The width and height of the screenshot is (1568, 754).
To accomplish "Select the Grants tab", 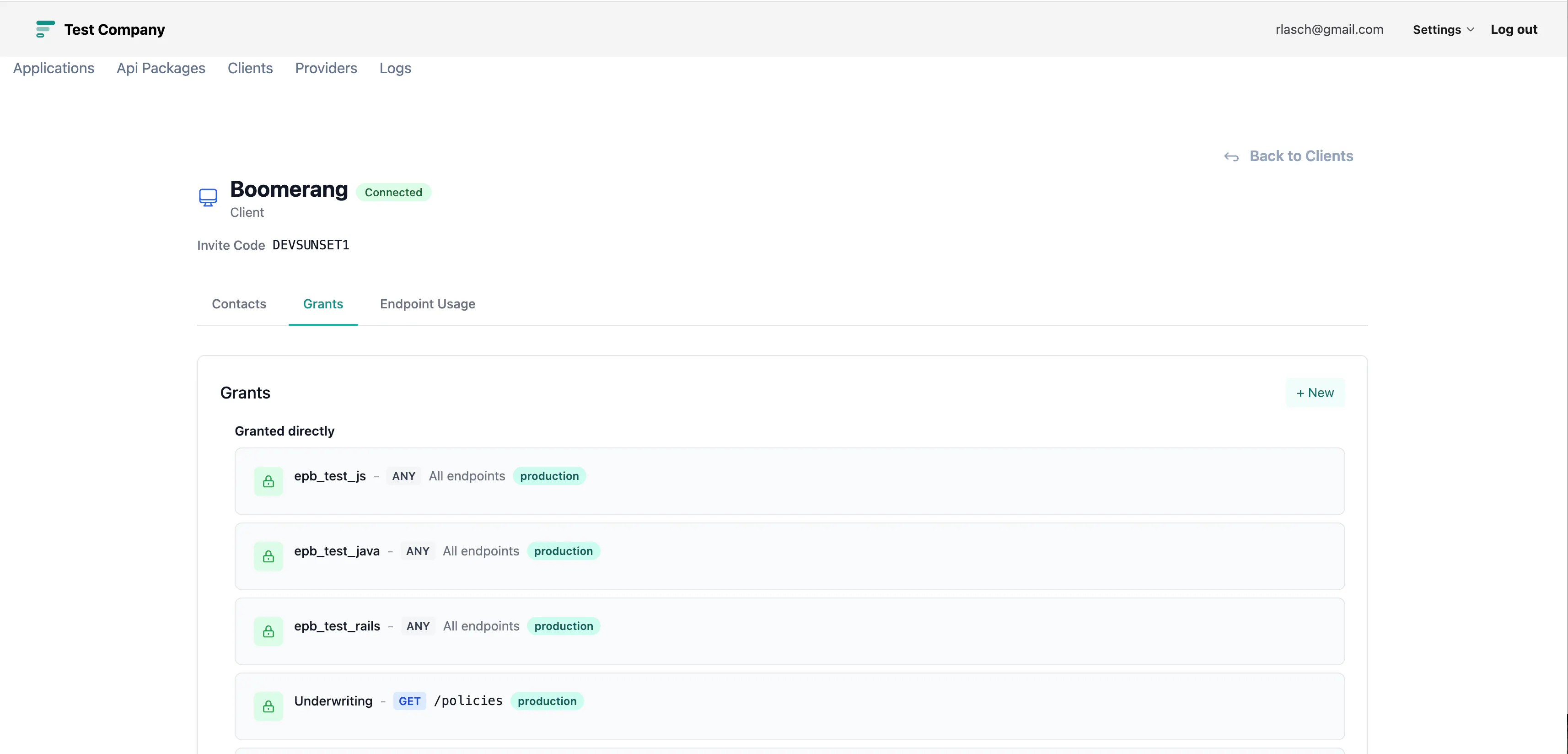I will (323, 304).
